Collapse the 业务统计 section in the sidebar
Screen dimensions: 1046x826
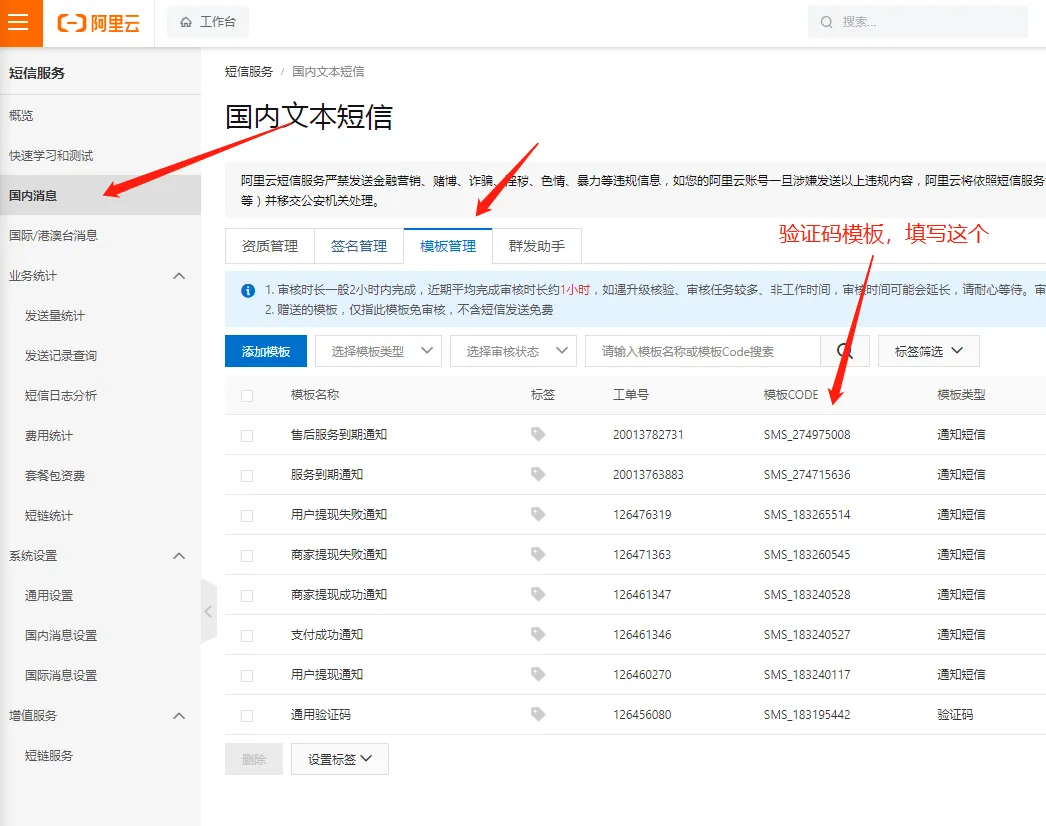(179, 275)
